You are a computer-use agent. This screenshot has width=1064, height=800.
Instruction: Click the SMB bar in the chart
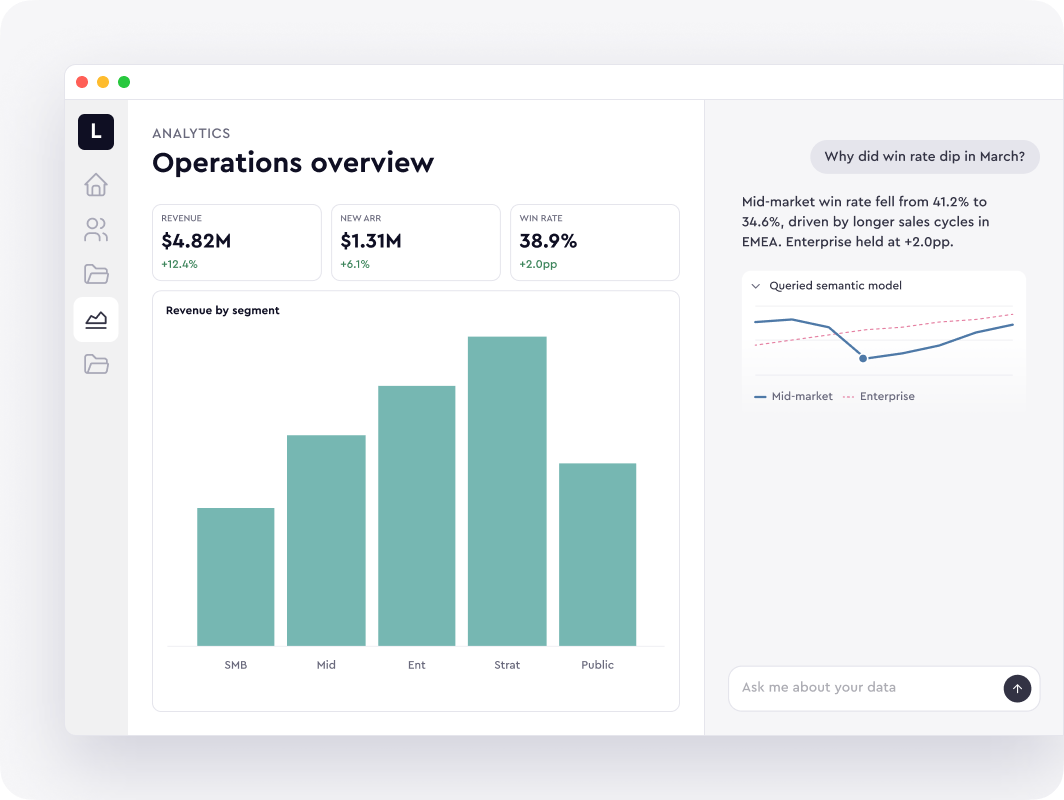tap(235, 577)
